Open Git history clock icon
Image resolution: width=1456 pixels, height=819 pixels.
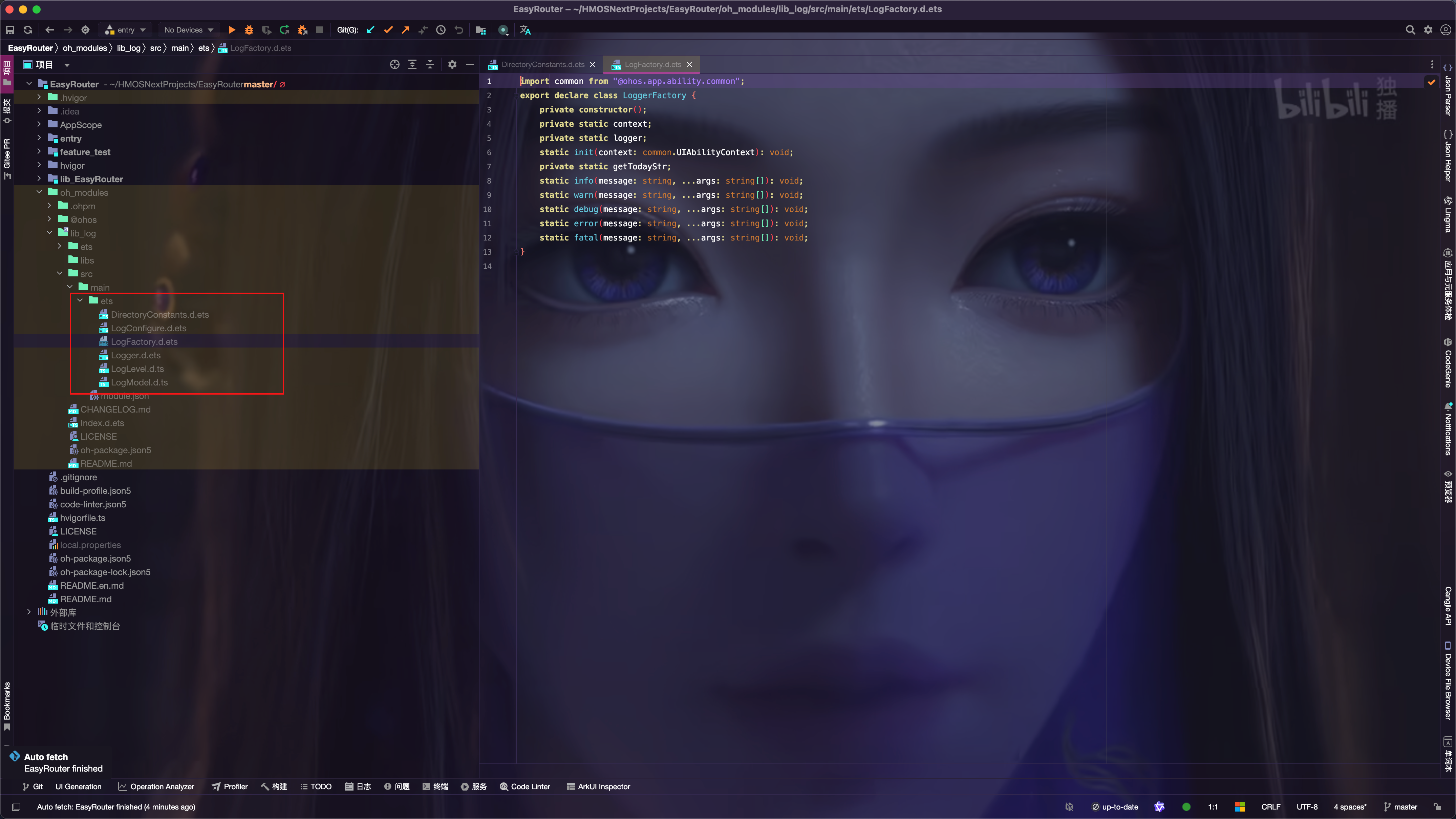pyautogui.click(x=441, y=30)
